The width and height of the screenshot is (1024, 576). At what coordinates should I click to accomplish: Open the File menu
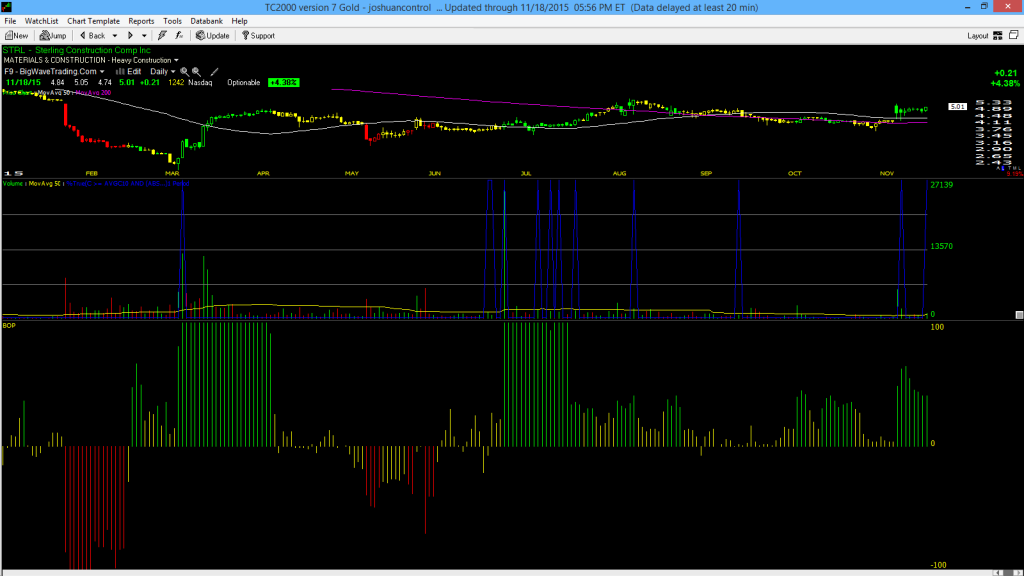point(10,21)
